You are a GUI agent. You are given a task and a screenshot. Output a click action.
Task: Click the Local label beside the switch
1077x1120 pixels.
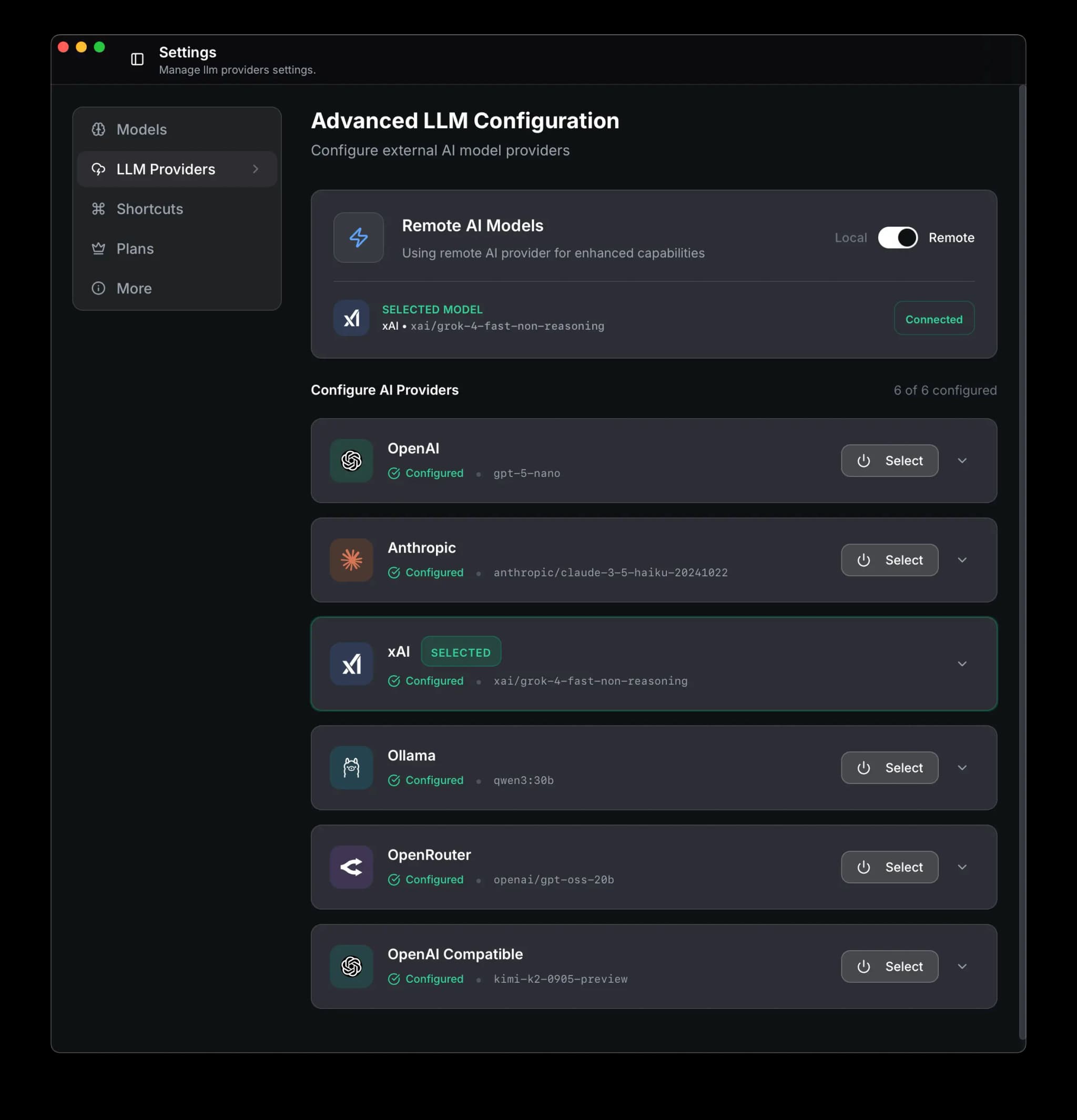[x=850, y=238]
